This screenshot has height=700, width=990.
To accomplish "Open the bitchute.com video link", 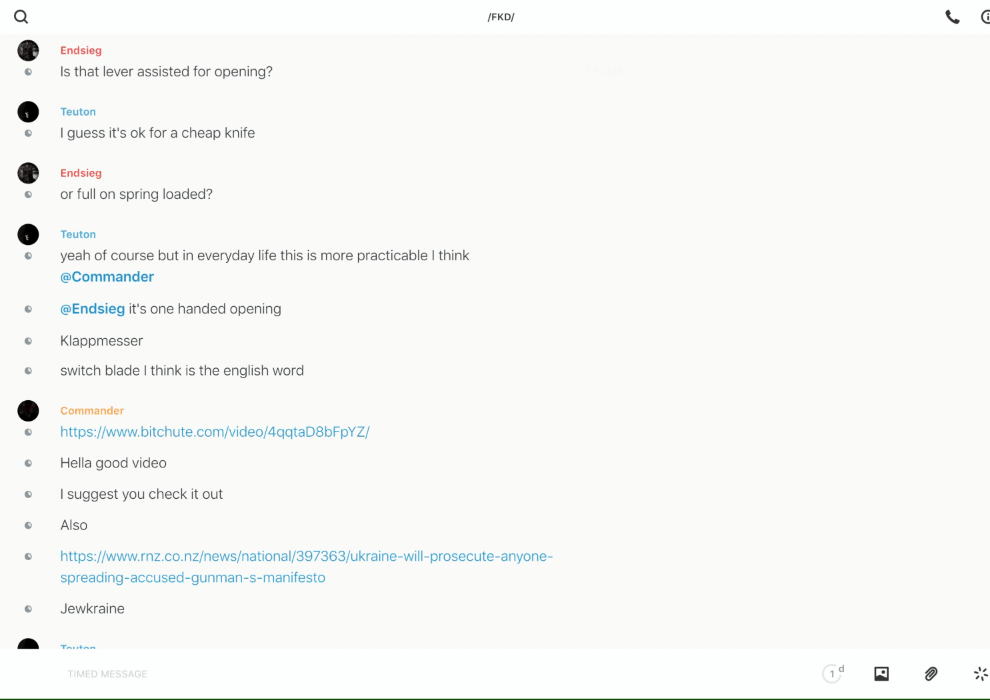I will click(x=215, y=432).
